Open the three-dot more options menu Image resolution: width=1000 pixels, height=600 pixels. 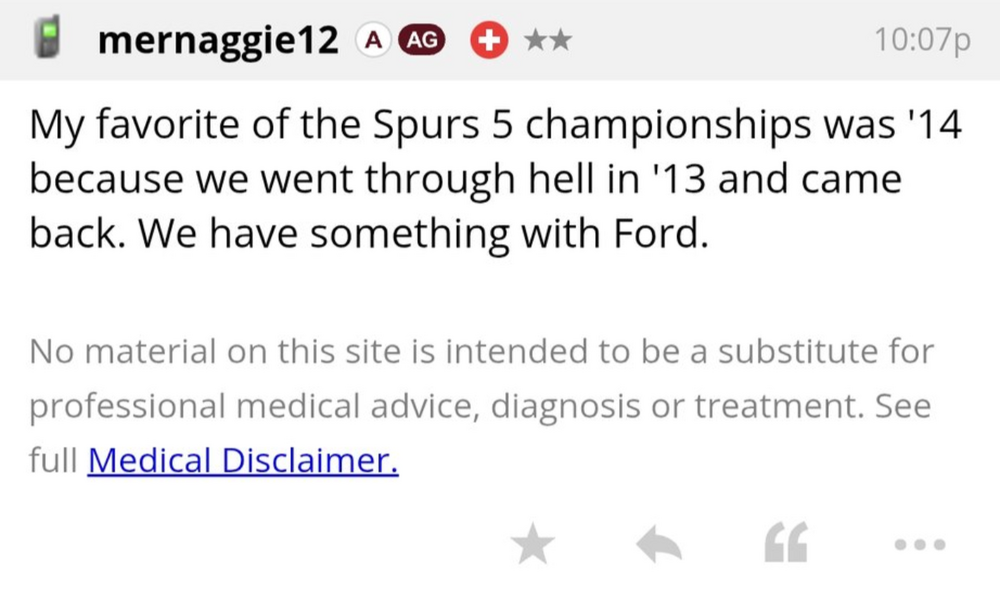coord(919,545)
